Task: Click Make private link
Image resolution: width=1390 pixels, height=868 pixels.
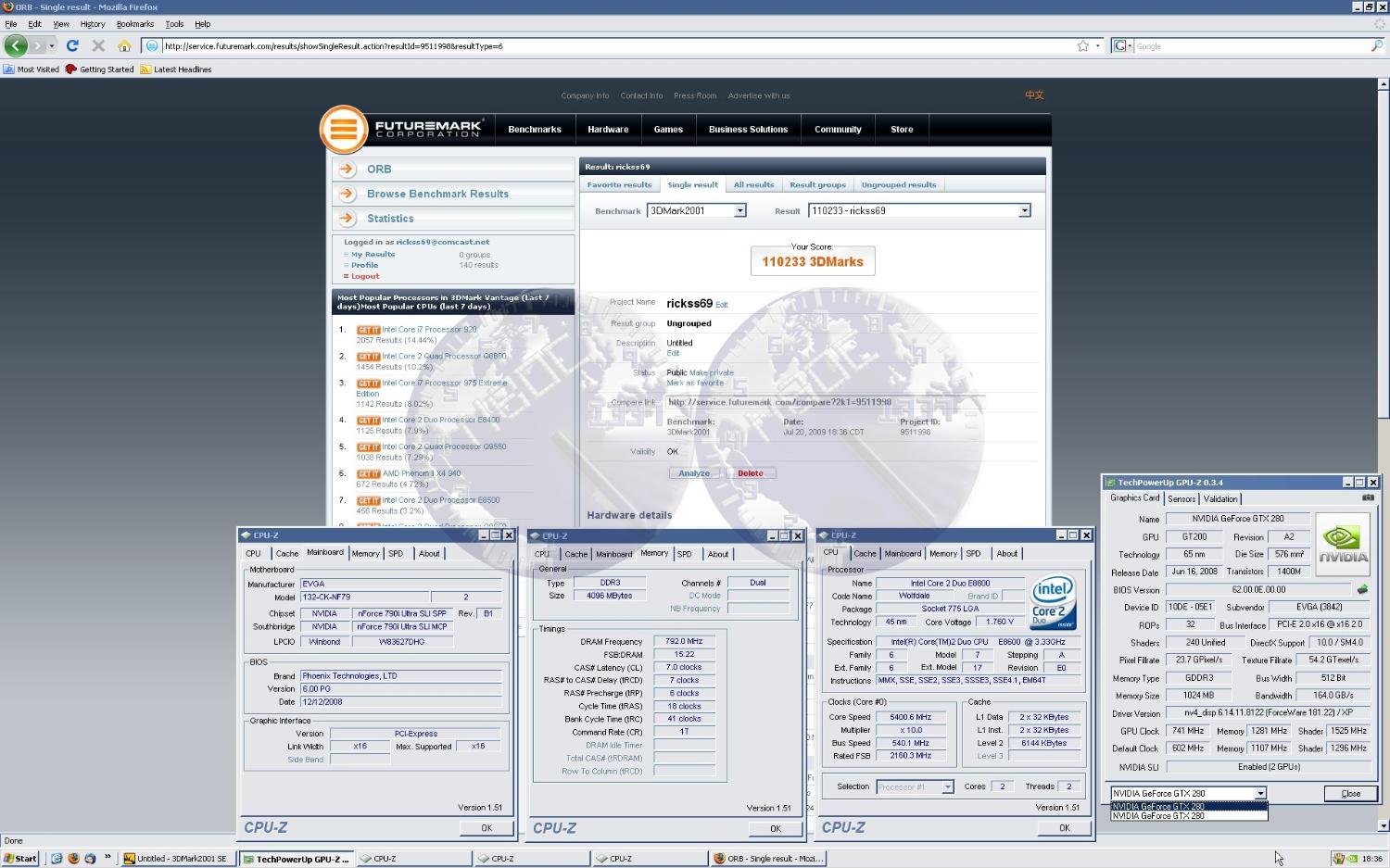Action: click(712, 372)
